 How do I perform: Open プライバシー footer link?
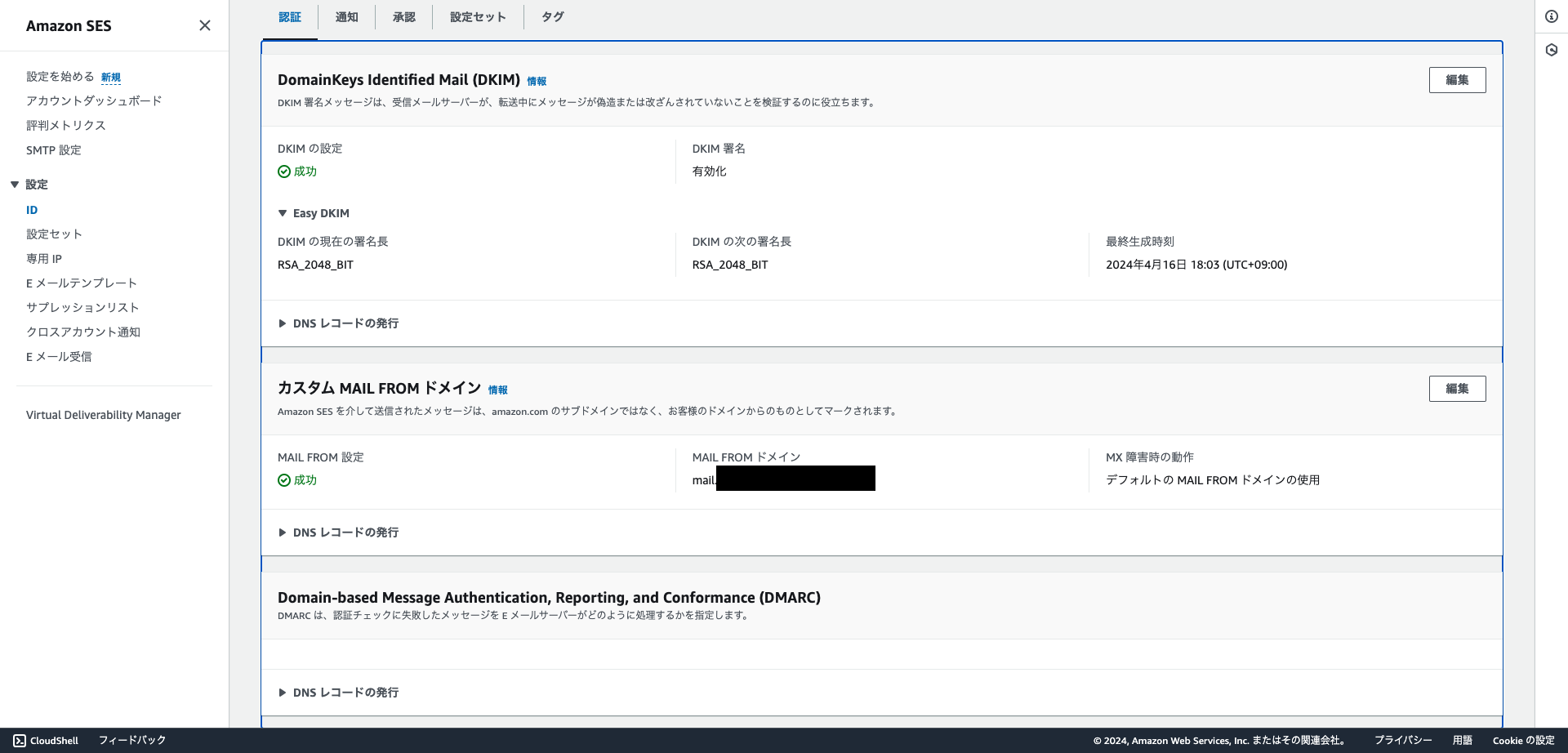(x=1403, y=741)
